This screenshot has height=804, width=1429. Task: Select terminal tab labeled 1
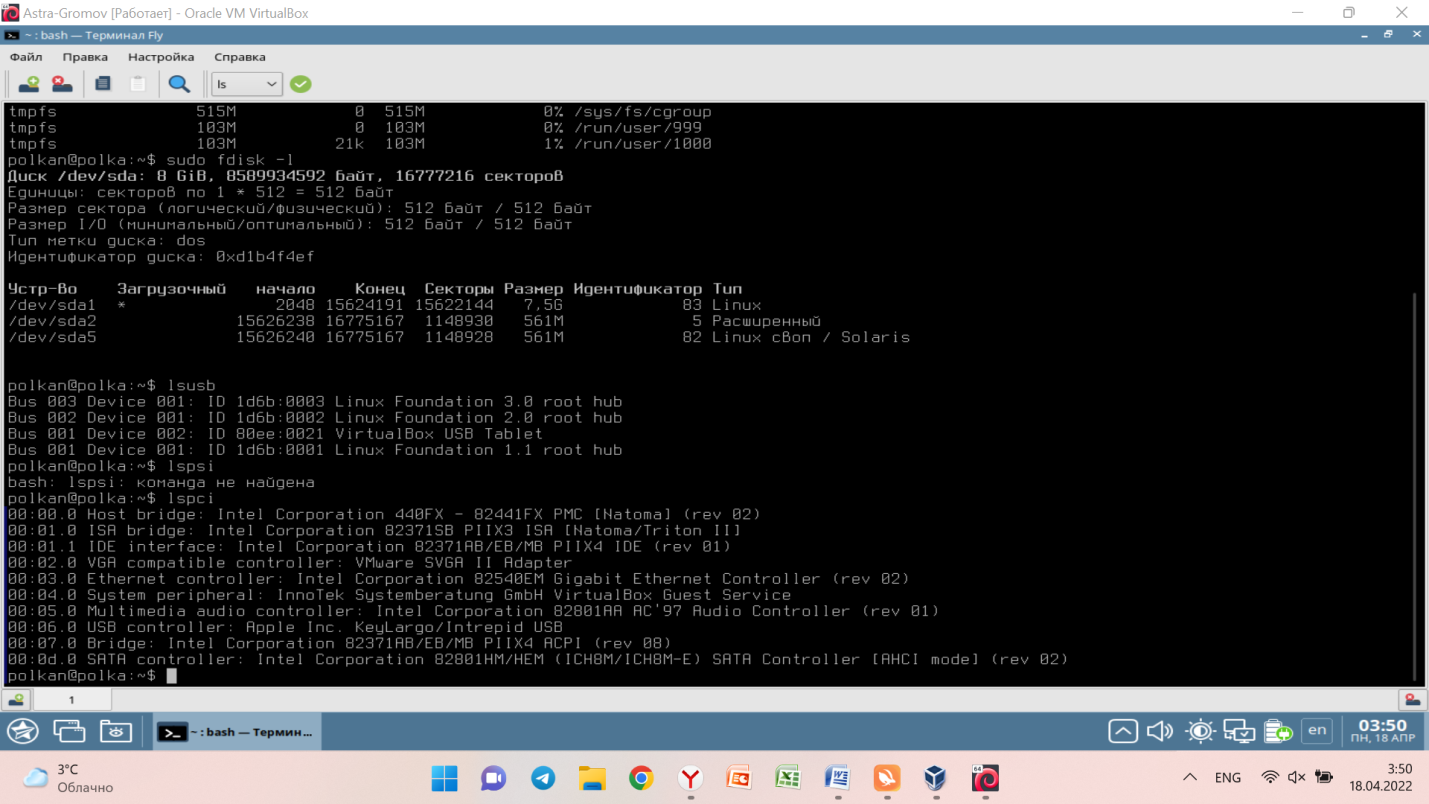pos(71,700)
